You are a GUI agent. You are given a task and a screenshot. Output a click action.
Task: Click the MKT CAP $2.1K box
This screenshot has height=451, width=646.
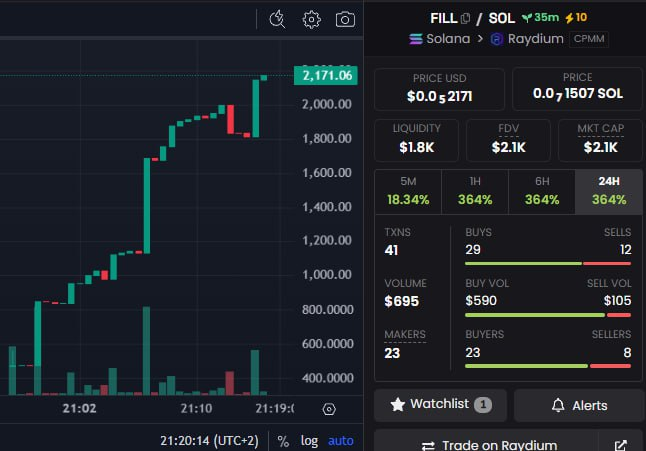[600, 140]
